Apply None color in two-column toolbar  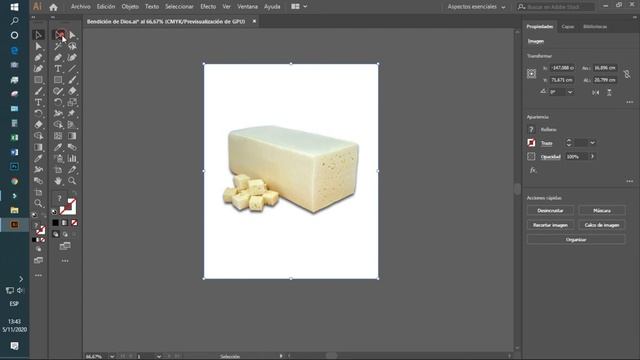[74, 223]
